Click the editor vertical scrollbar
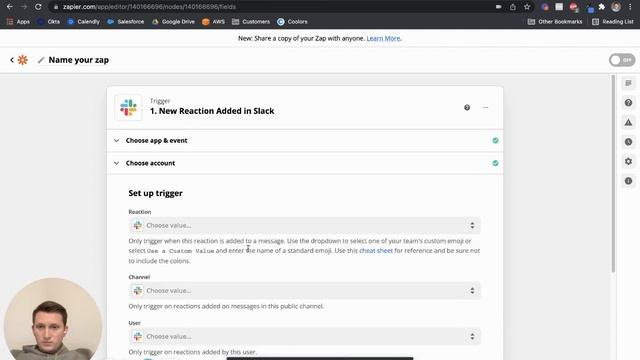 tap(613, 173)
